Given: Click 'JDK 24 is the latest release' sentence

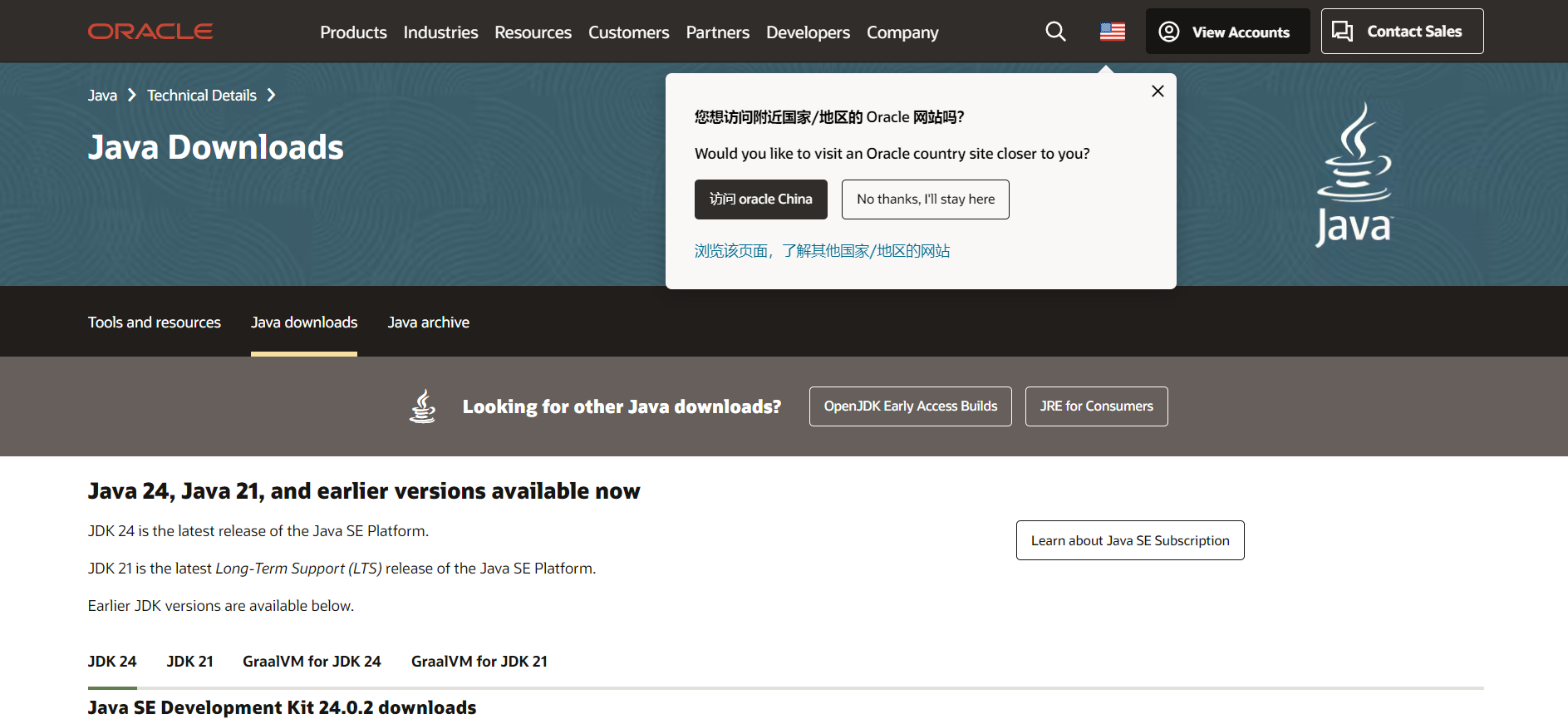Looking at the screenshot, I should [x=258, y=531].
